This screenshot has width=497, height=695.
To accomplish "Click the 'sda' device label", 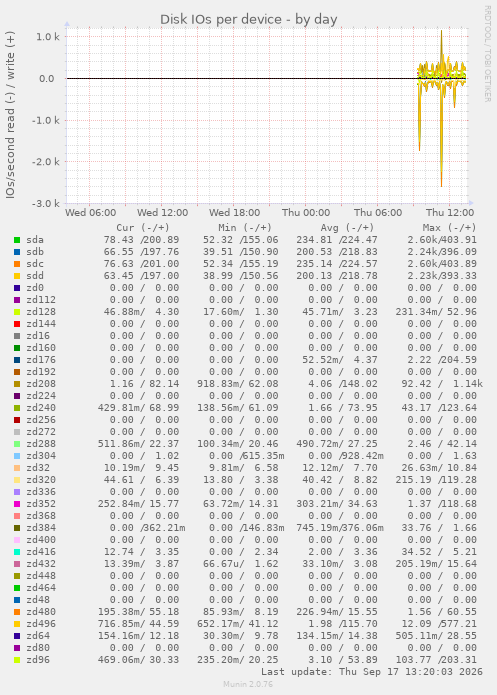I will (x=35, y=240).
